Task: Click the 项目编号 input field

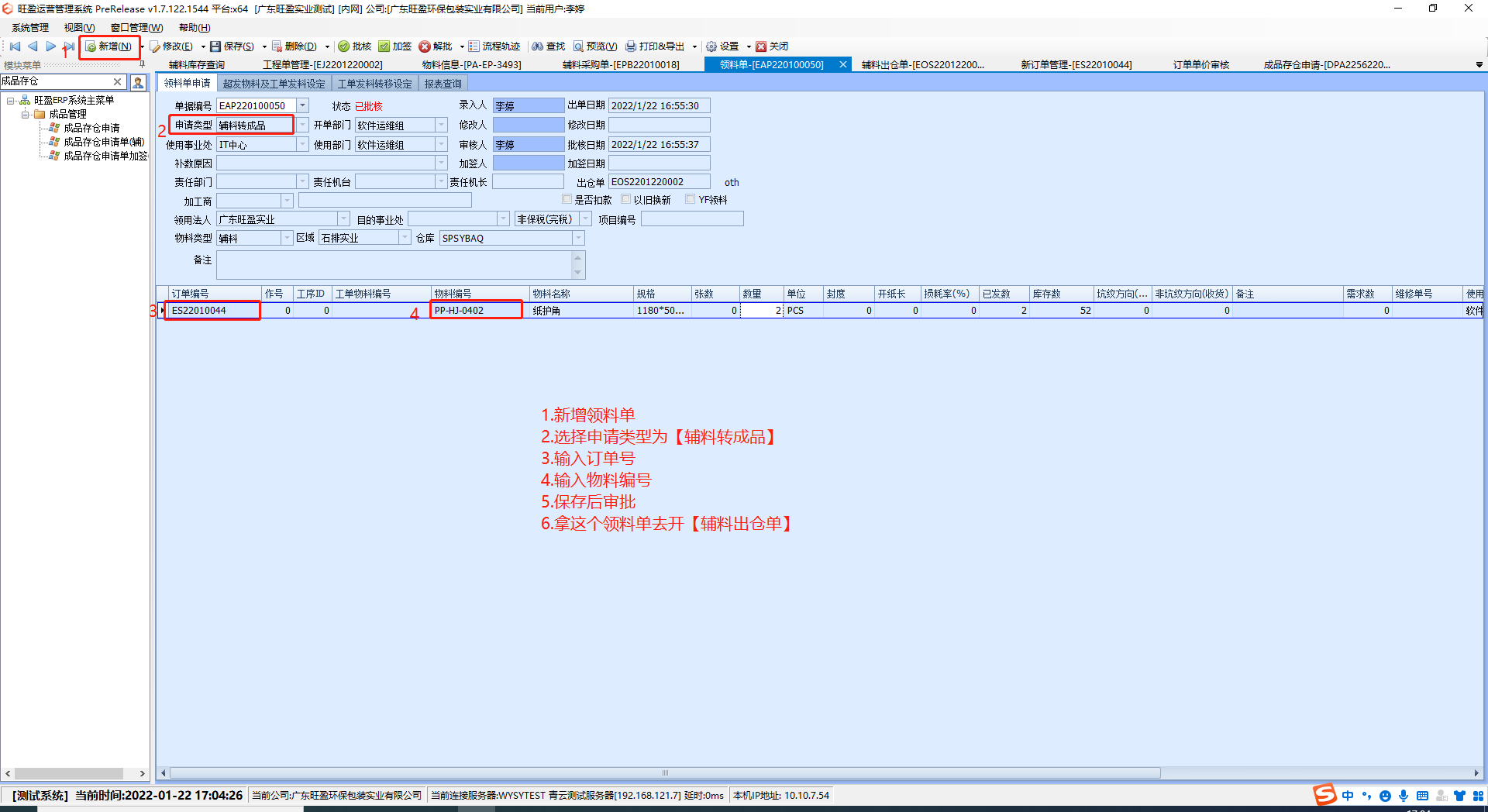Action: coord(692,219)
